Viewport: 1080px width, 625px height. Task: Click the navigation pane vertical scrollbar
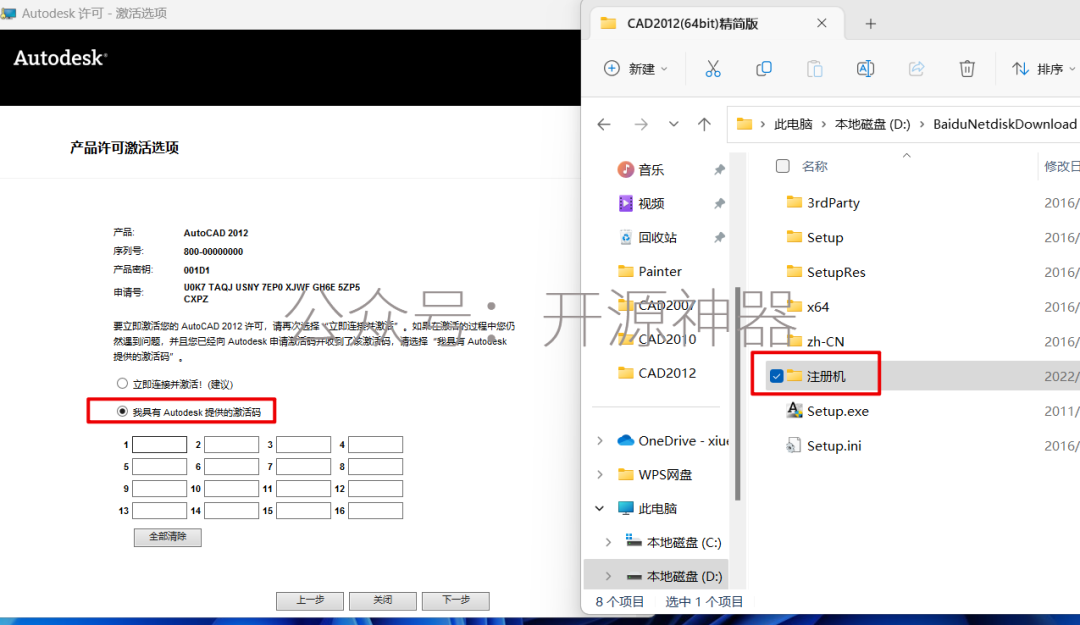737,393
